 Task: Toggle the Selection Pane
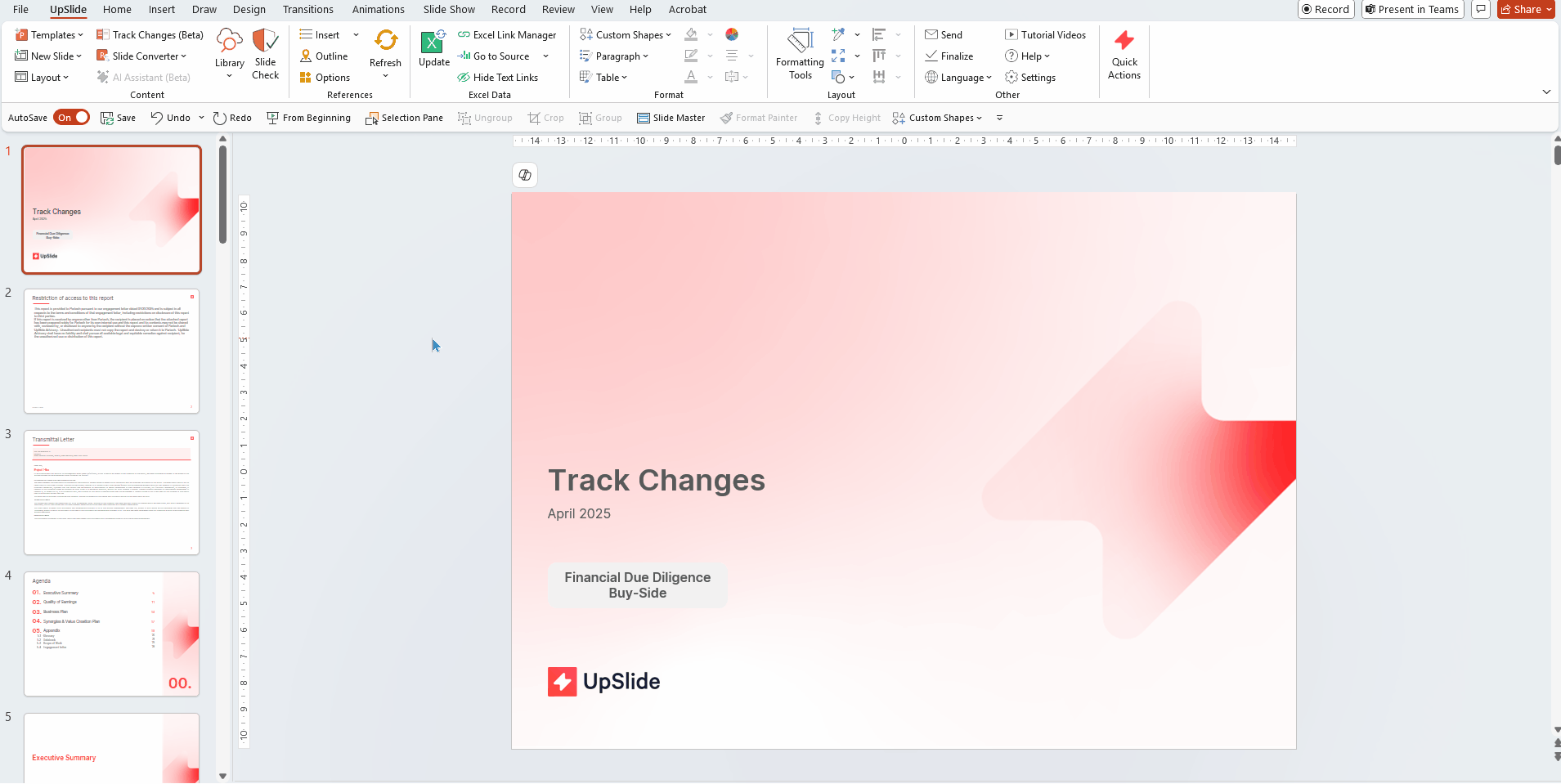coord(404,118)
